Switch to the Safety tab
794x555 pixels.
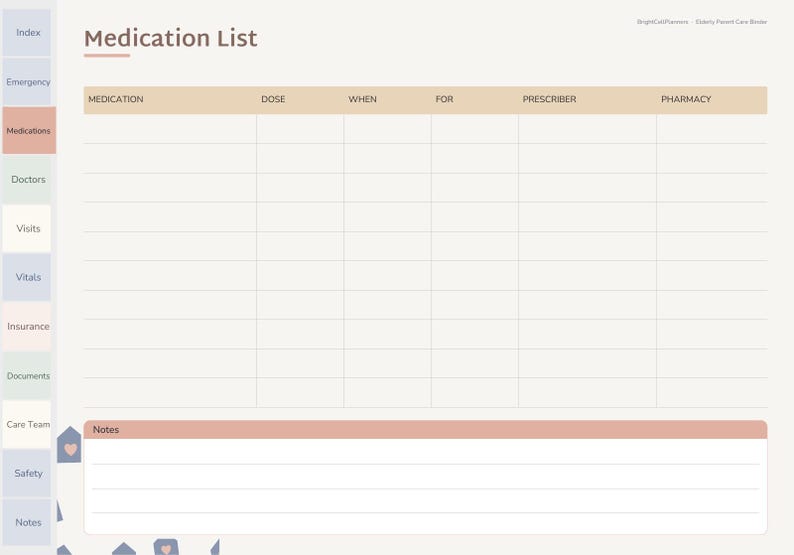pyautogui.click(x=27, y=473)
